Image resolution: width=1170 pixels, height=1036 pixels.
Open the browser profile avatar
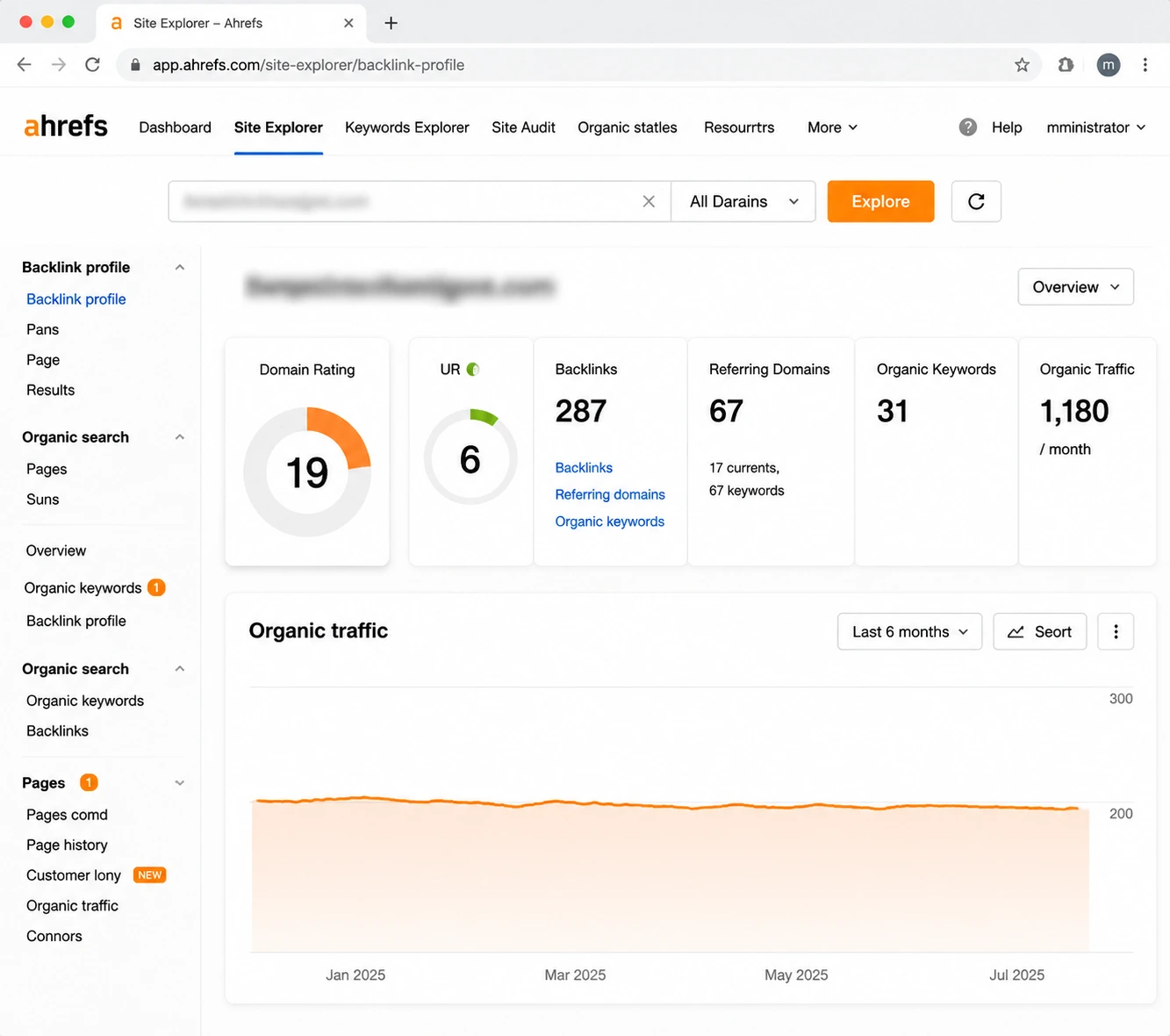(x=1109, y=64)
